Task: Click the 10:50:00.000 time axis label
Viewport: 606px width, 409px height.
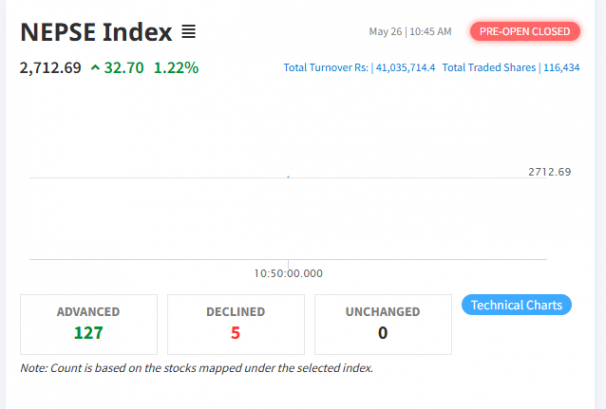Action: [289, 272]
